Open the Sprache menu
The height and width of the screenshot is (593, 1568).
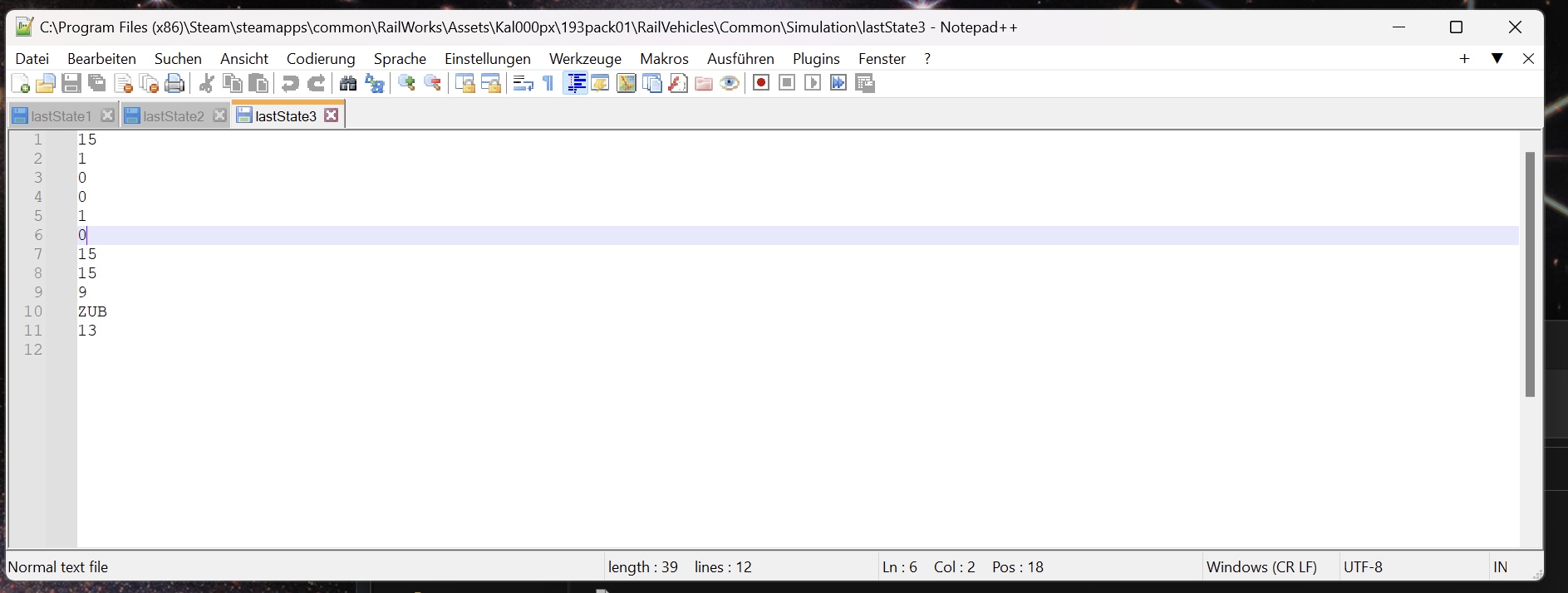(400, 59)
